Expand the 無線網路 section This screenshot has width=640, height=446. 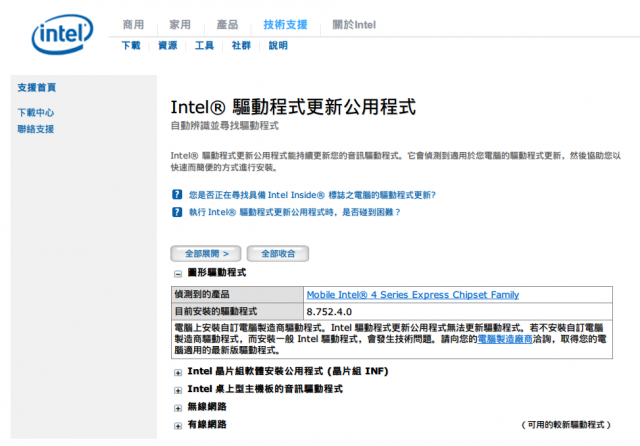point(178,408)
